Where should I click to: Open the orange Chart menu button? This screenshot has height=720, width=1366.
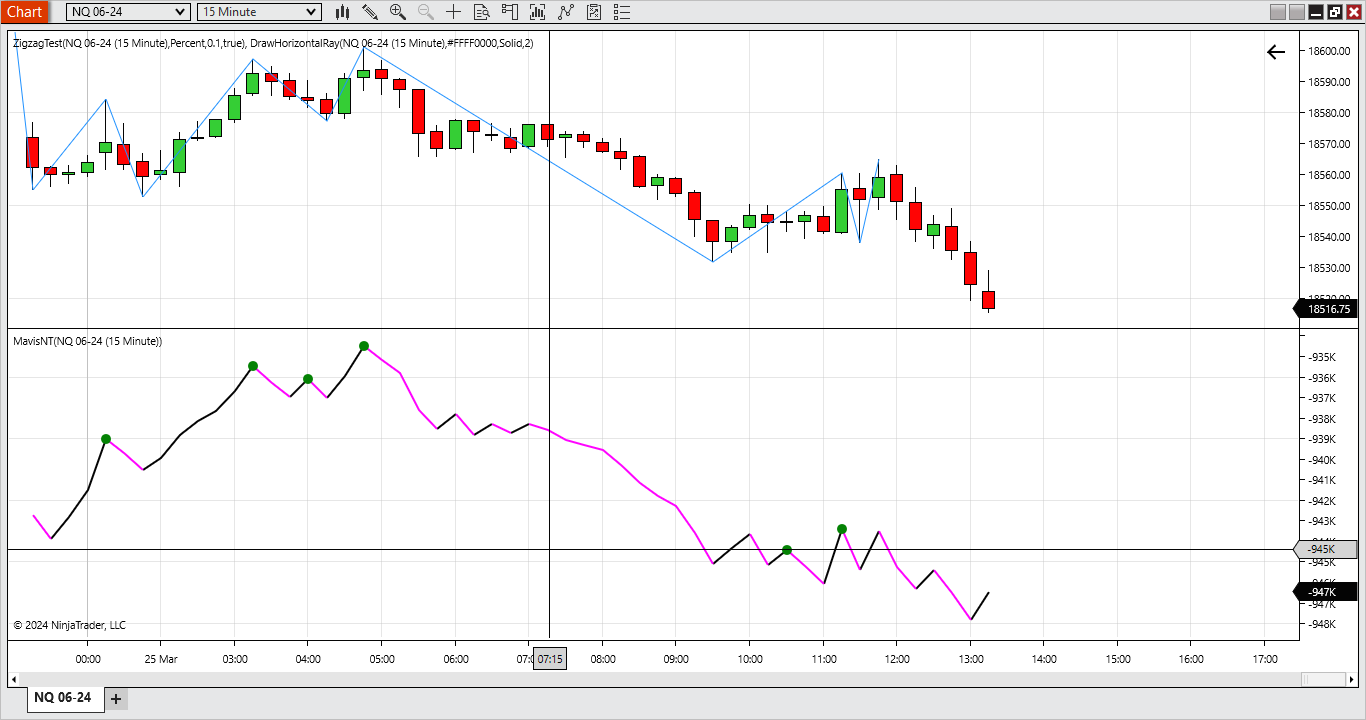coord(24,12)
